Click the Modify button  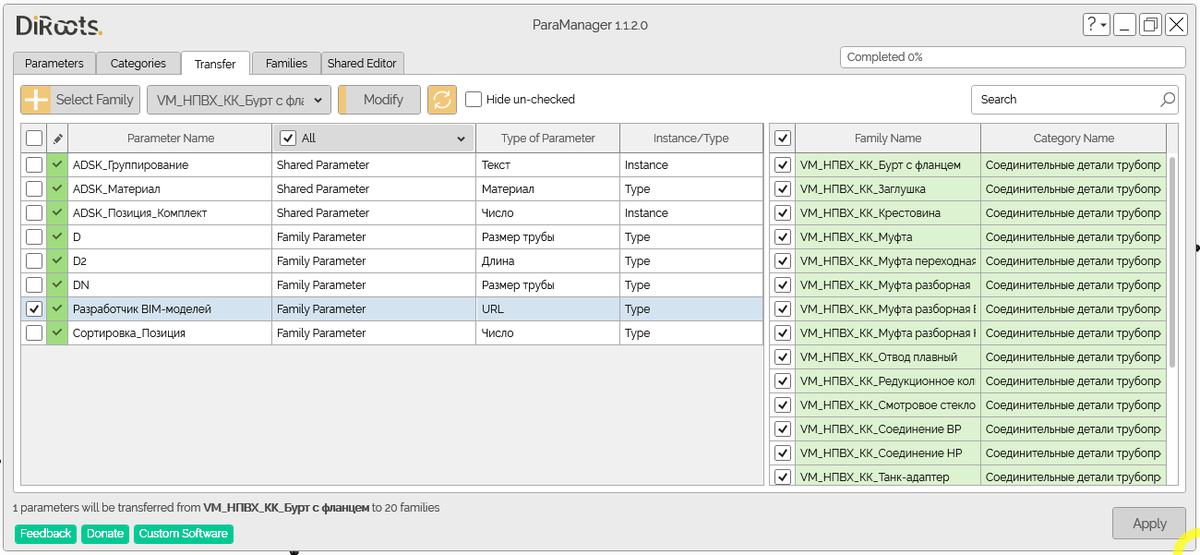click(379, 99)
